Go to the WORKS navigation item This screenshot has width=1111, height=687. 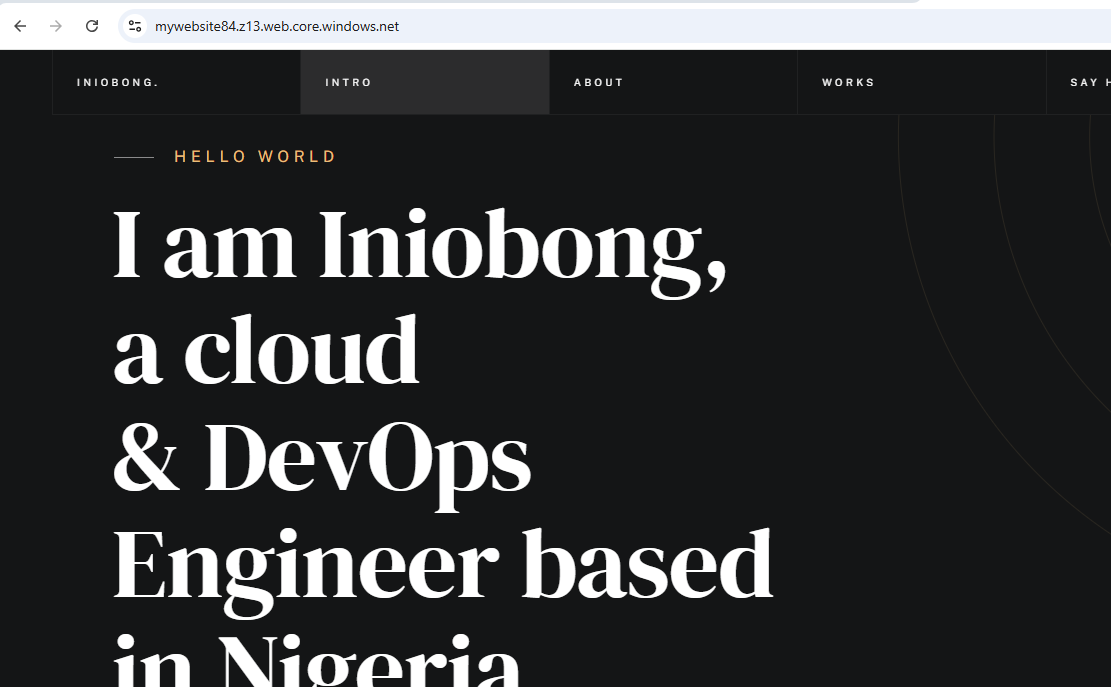[921, 82]
